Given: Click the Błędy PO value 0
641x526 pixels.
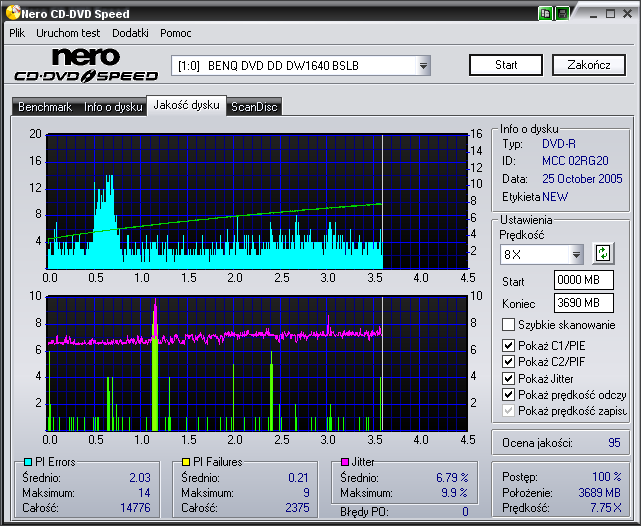Looking at the screenshot, I should [x=465, y=512].
